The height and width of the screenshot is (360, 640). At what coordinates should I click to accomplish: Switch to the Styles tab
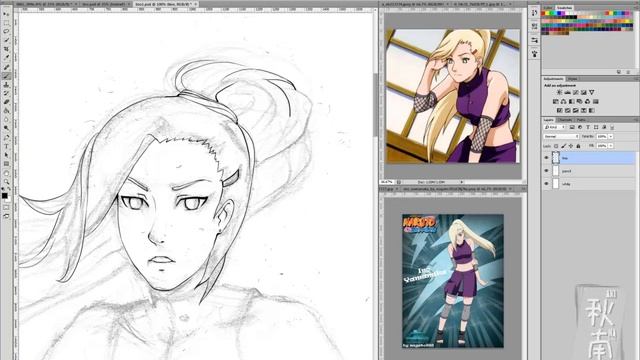[x=573, y=79]
